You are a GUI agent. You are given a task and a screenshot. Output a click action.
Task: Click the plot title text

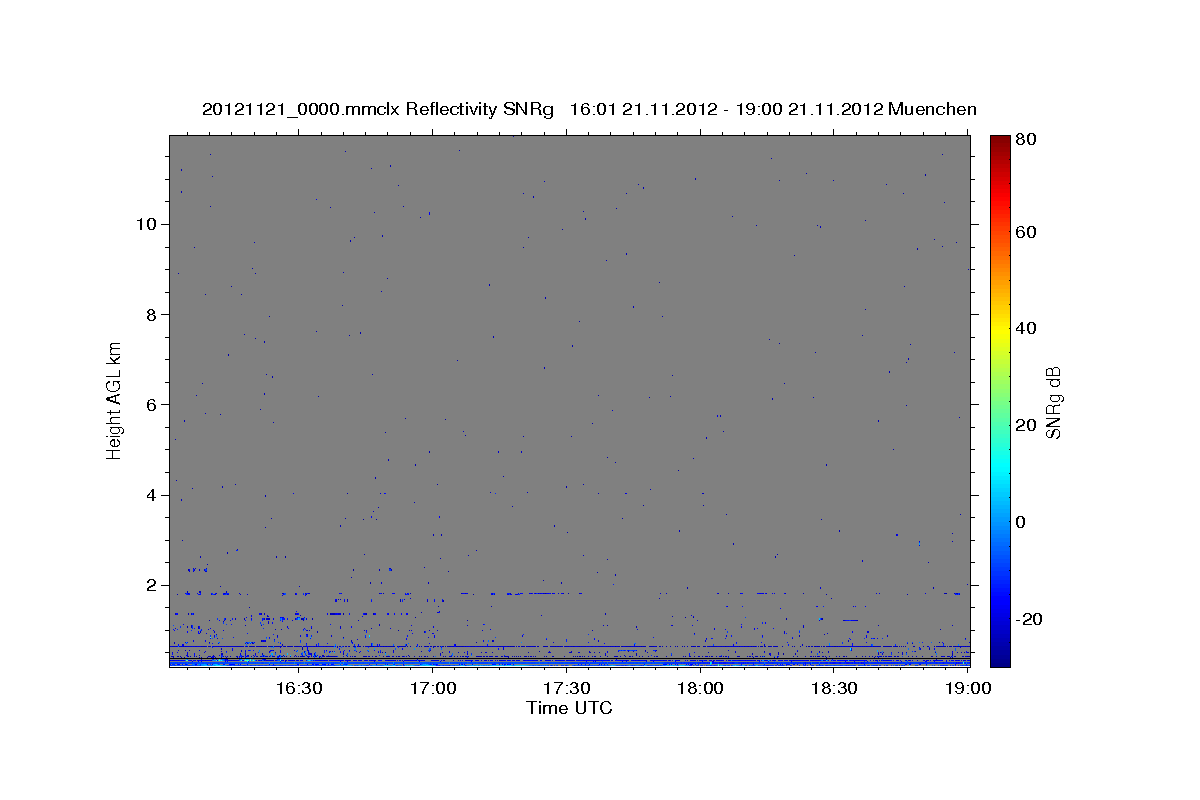[589, 109]
